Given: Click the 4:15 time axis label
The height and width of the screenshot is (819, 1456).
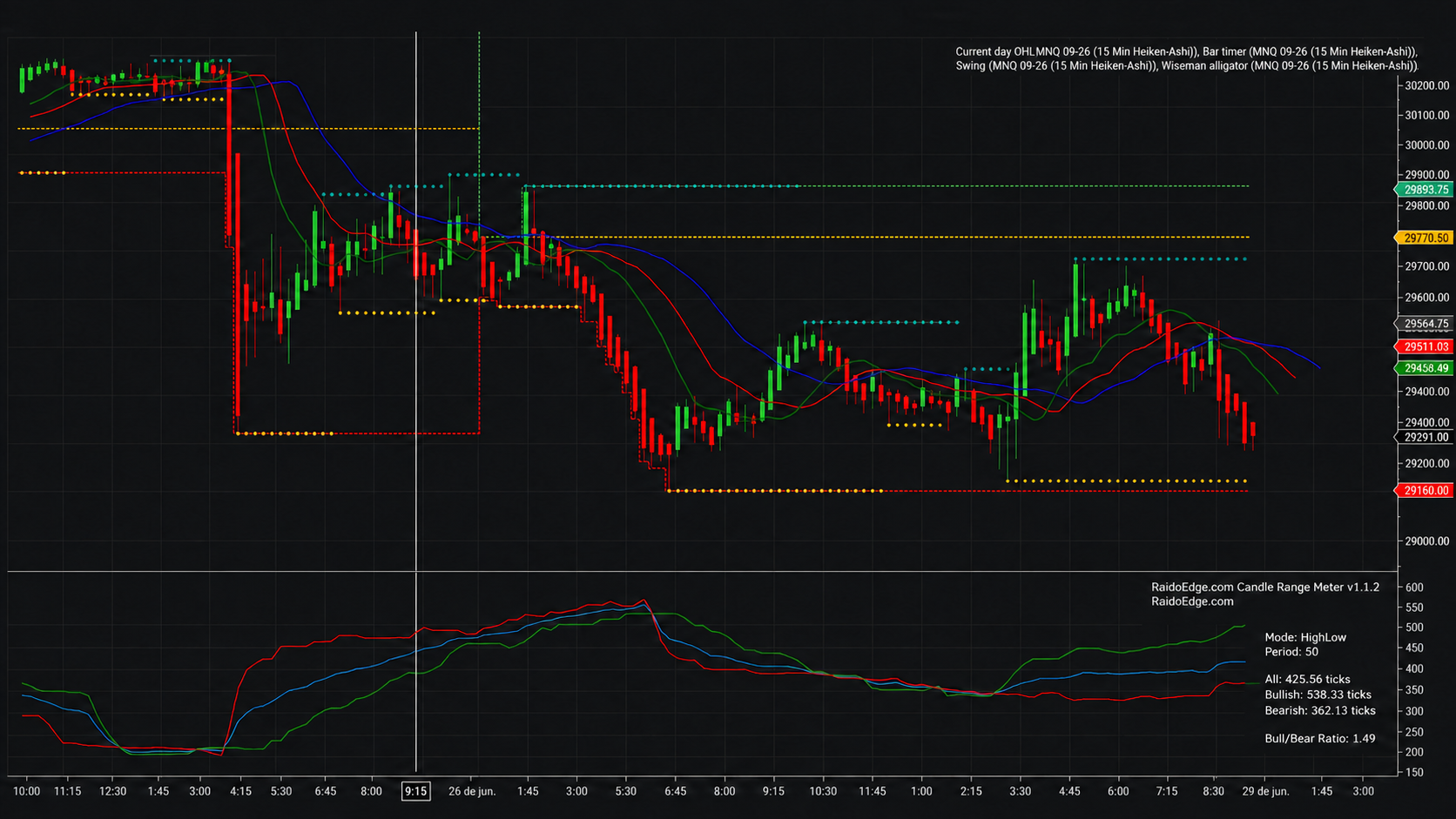Looking at the screenshot, I should pos(240,791).
